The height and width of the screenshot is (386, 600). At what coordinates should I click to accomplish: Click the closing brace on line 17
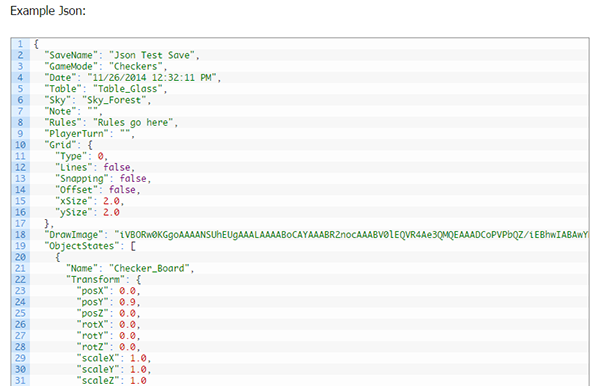47,223
